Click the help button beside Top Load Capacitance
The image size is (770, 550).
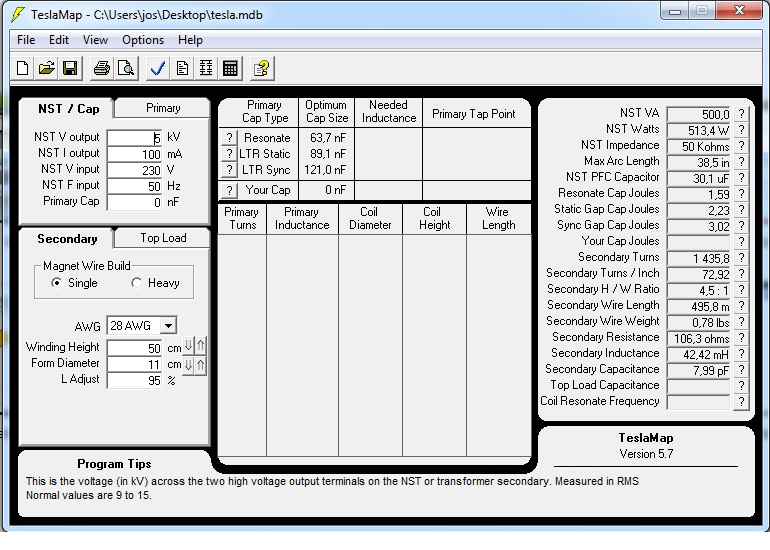[x=742, y=386]
